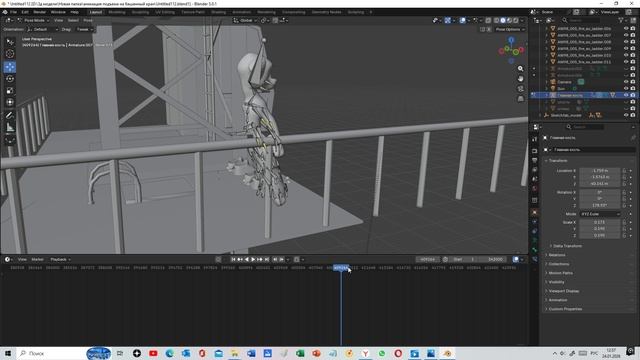Expand the Custom Properties panel
This screenshot has width=640, height=360.
point(565,309)
